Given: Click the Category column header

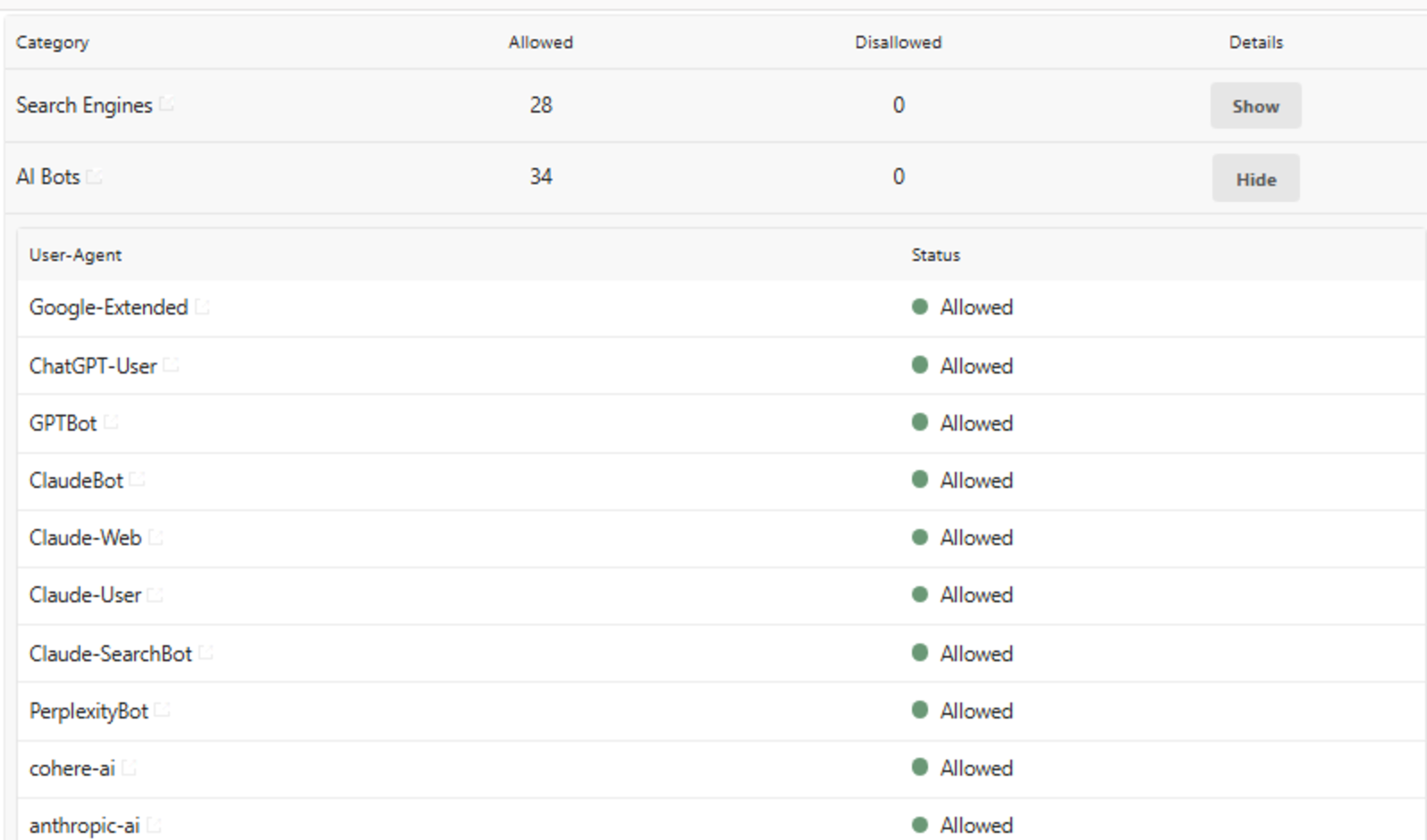Looking at the screenshot, I should [x=53, y=42].
